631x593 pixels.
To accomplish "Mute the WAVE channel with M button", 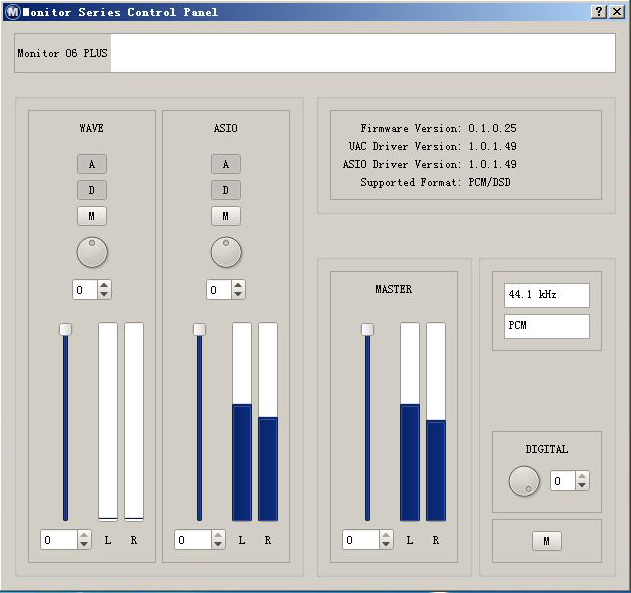I will [92, 216].
